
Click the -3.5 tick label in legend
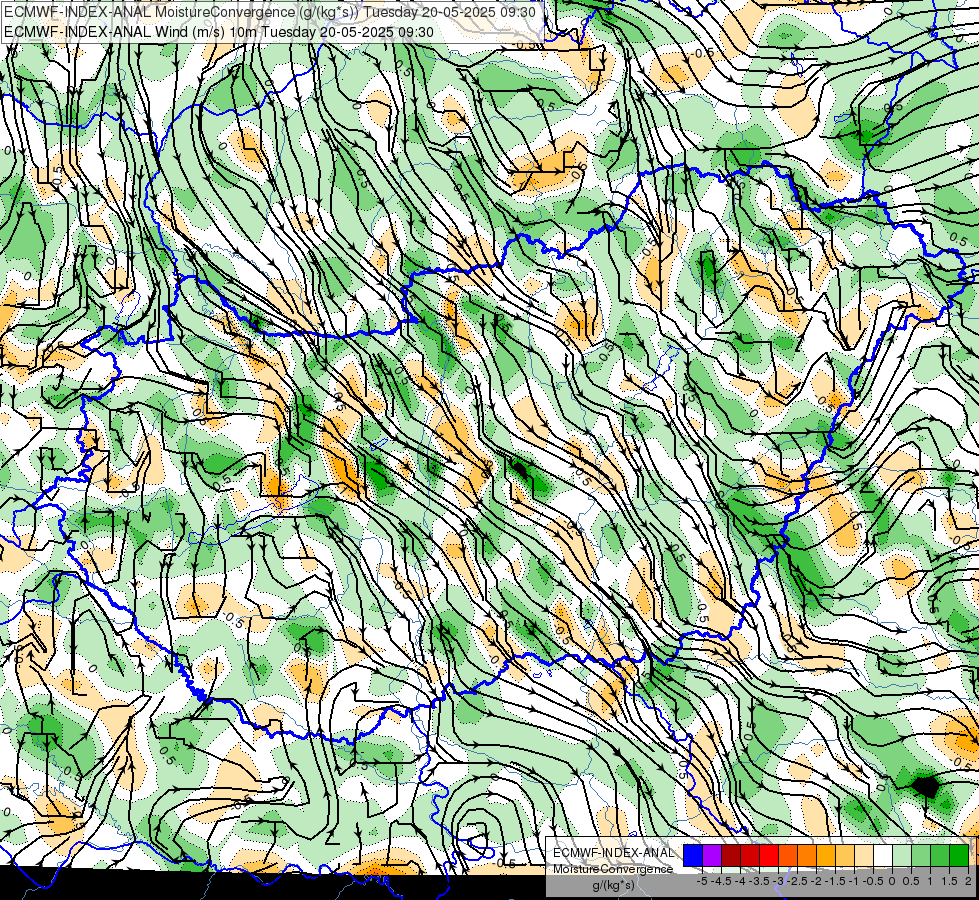click(759, 881)
